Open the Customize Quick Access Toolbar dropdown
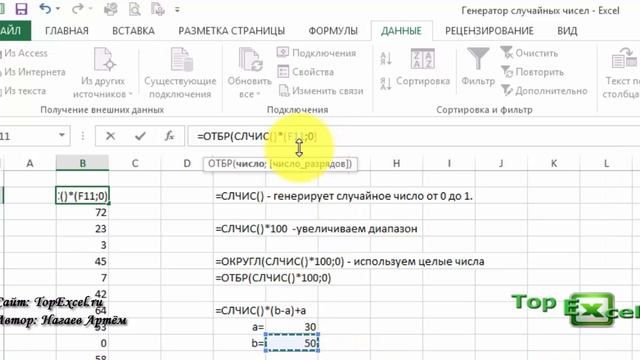 click(x=177, y=9)
